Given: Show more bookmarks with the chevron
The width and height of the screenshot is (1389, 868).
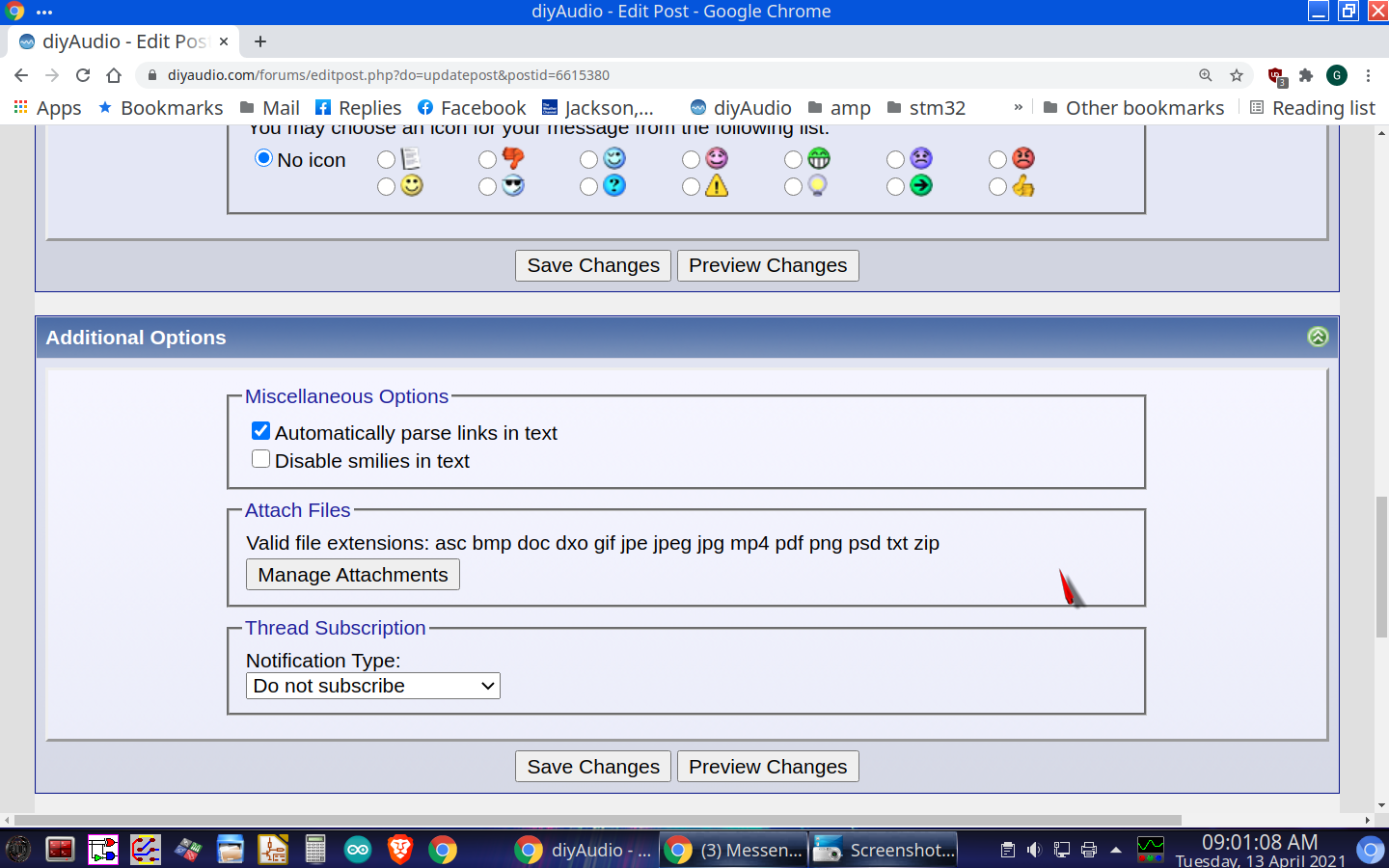Looking at the screenshot, I should (1018, 107).
